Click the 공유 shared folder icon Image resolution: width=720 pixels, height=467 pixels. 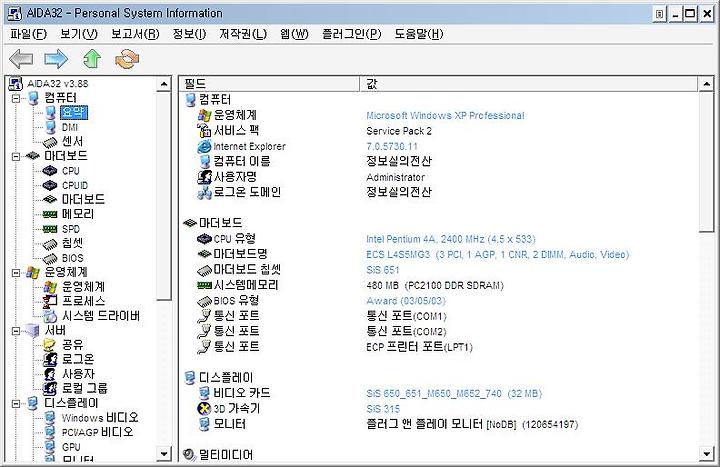click(x=50, y=345)
